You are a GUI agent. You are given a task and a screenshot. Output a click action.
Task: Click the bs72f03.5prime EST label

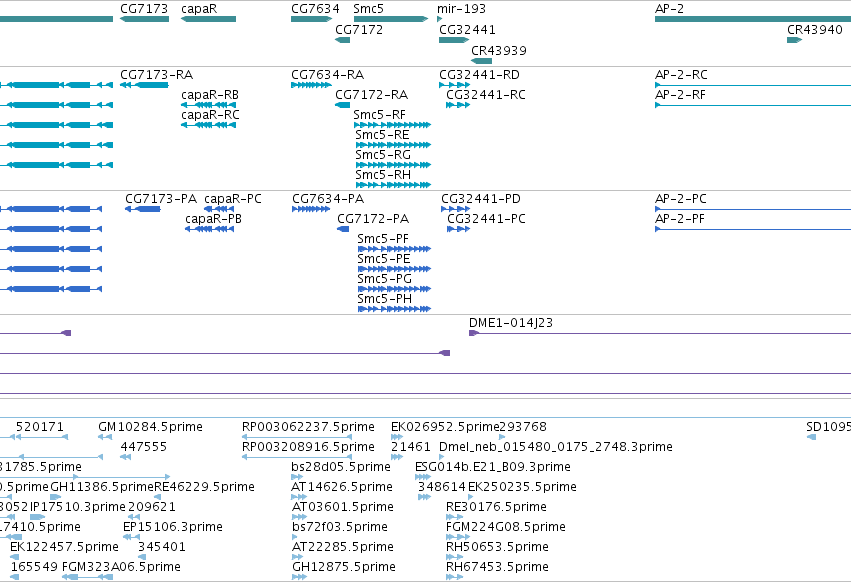pos(340,527)
